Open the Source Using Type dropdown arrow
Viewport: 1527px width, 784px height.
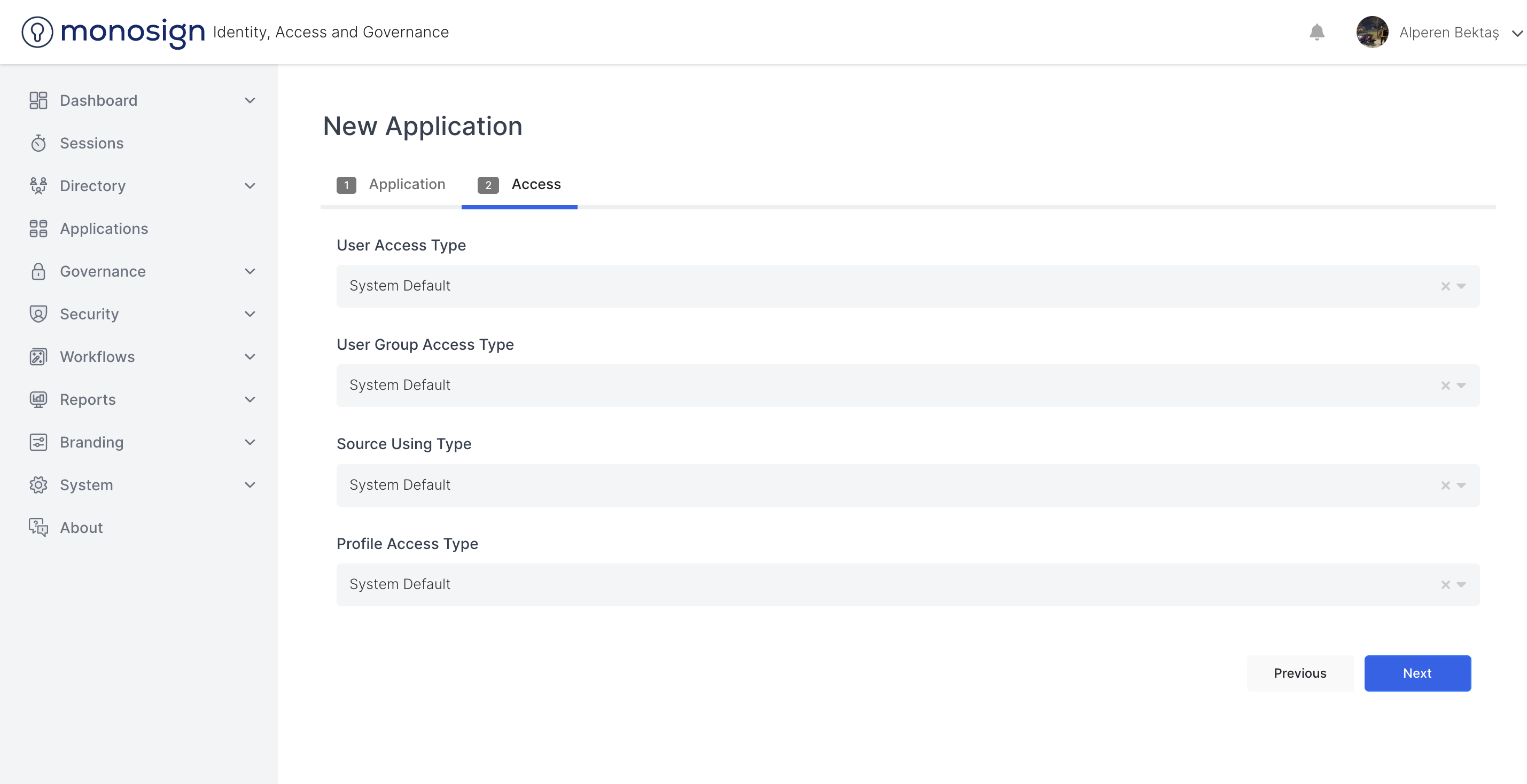point(1461,485)
